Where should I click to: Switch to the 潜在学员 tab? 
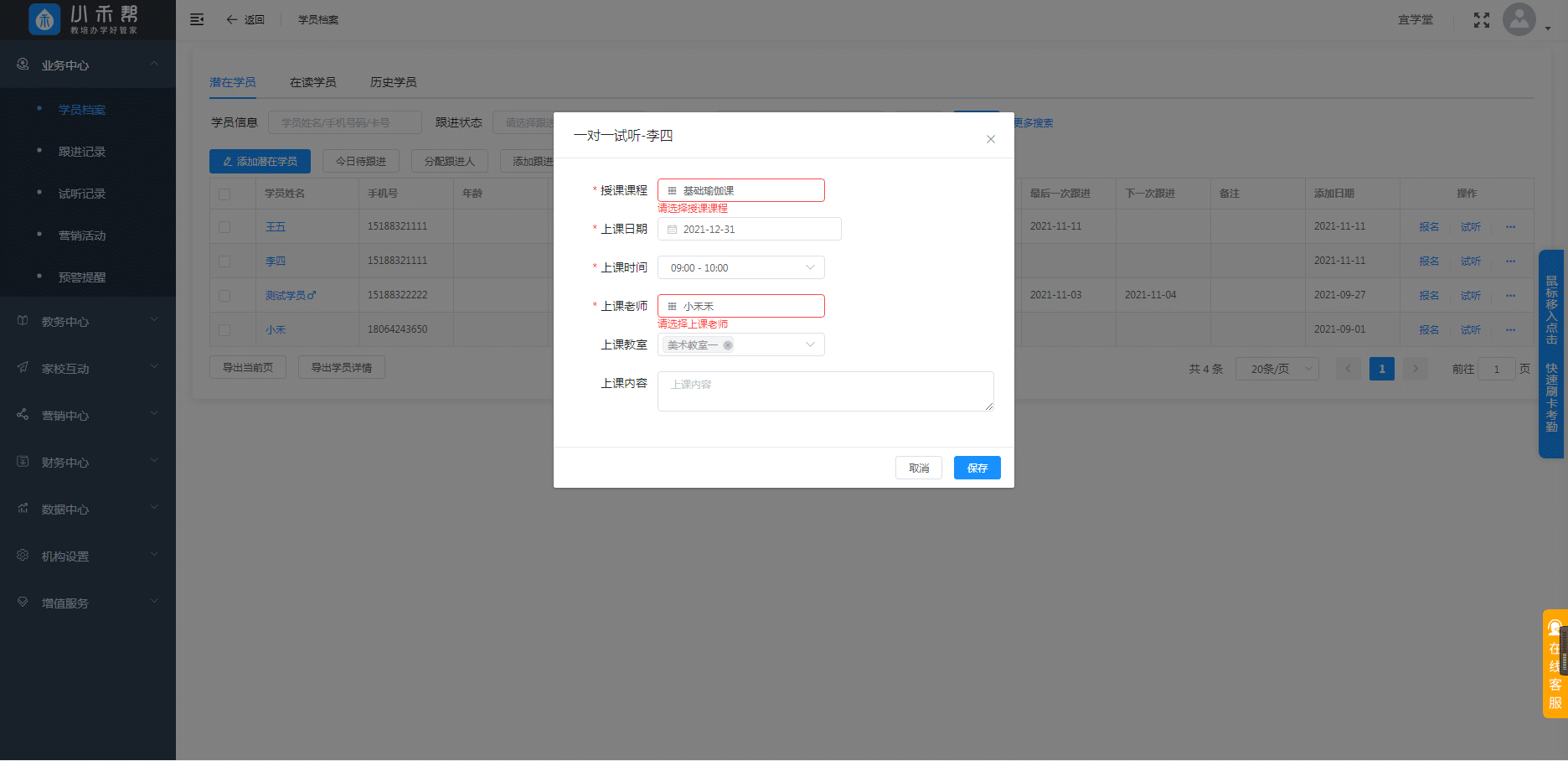point(233,82)
